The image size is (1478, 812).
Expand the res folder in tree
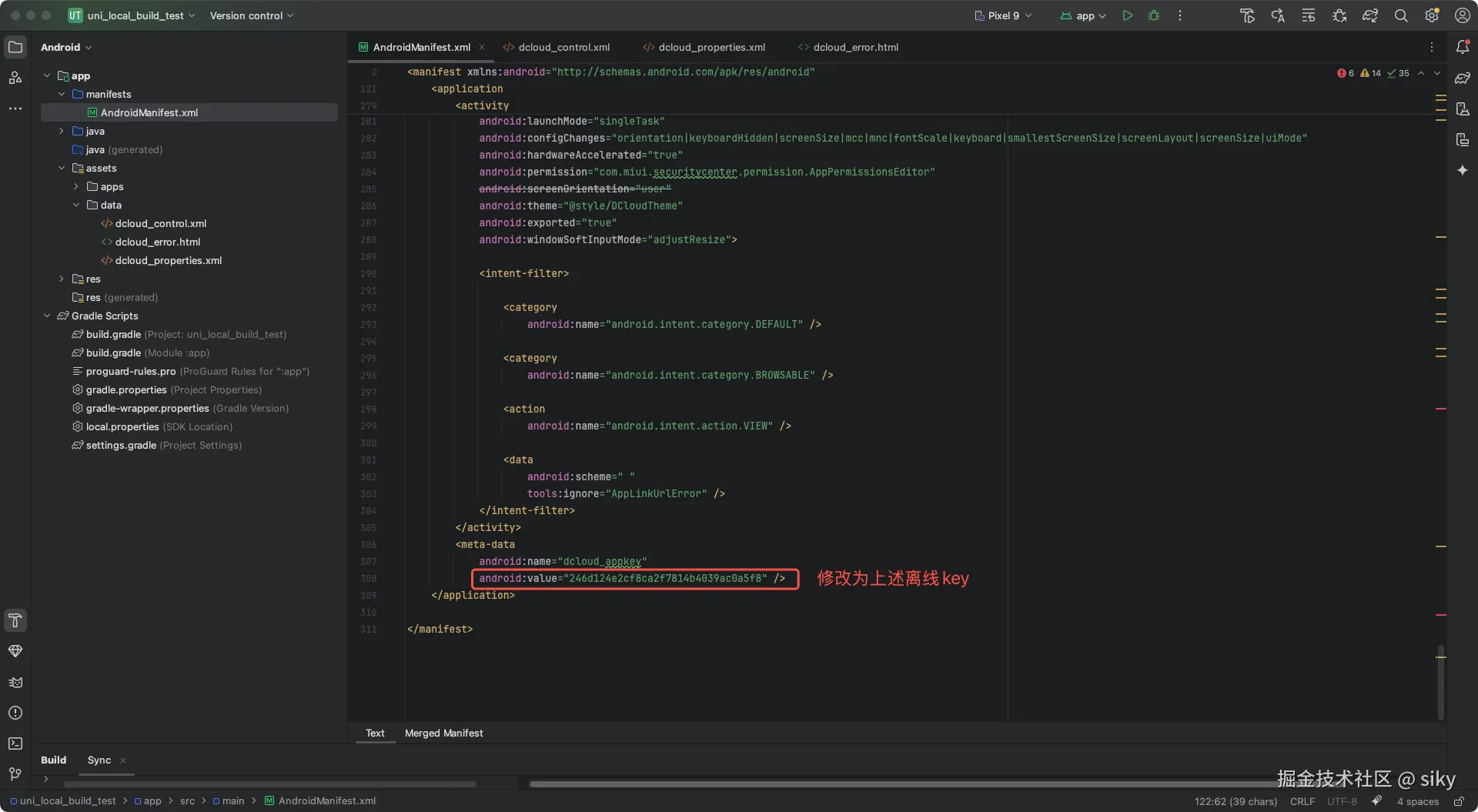coord(62,279)
